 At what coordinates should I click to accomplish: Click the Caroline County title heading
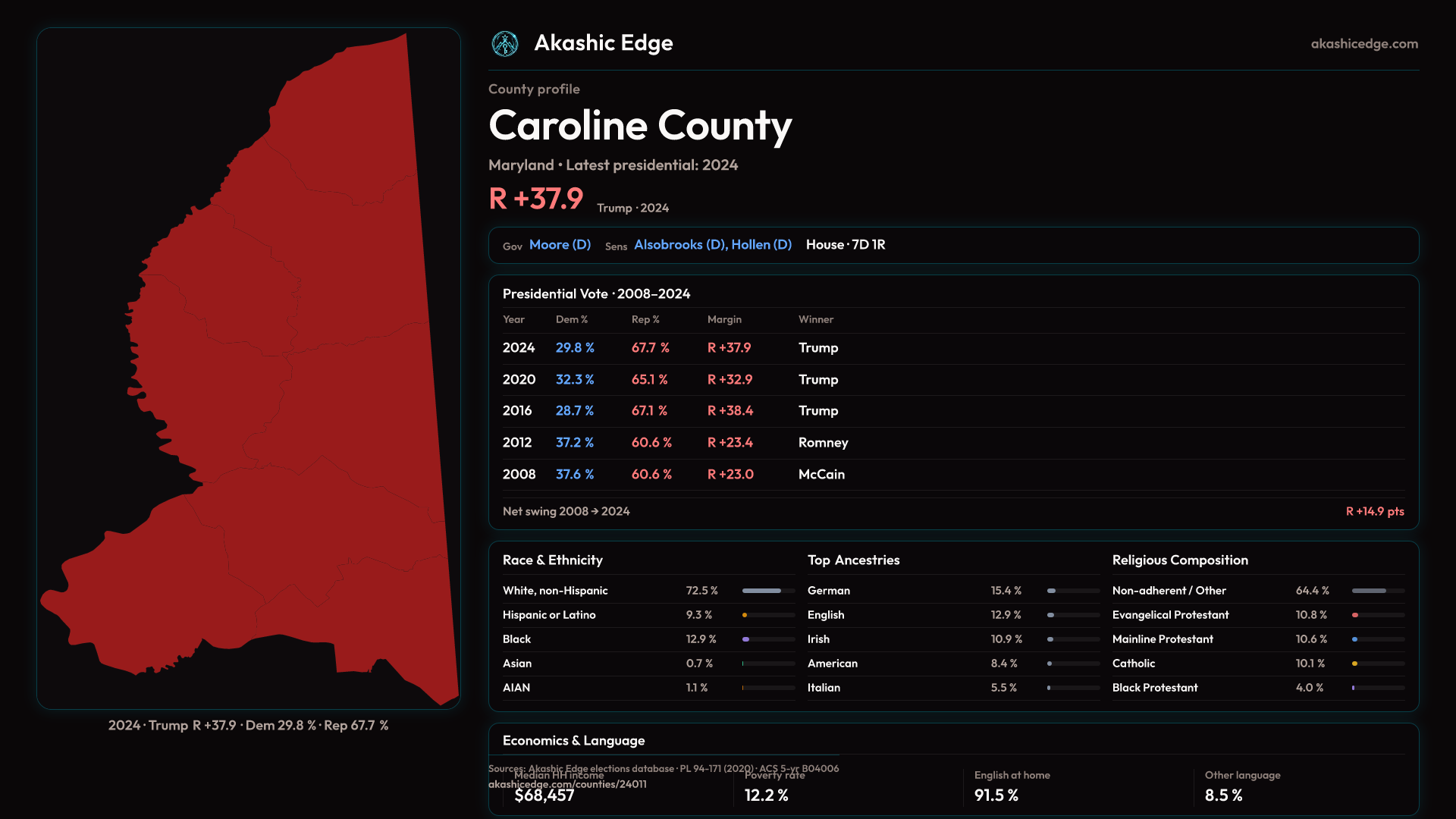pyautogui.click(x=639, y=126)
